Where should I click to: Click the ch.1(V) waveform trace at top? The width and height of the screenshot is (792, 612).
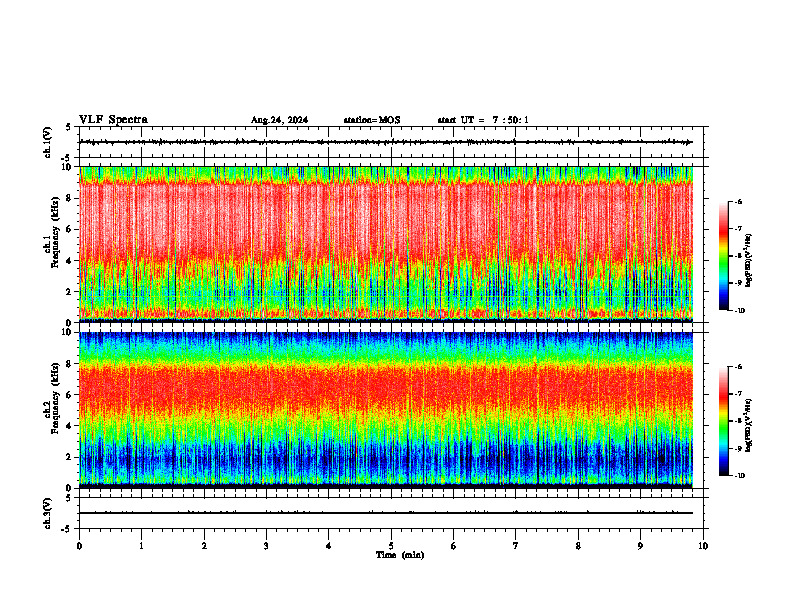click(x=386, y=142)
